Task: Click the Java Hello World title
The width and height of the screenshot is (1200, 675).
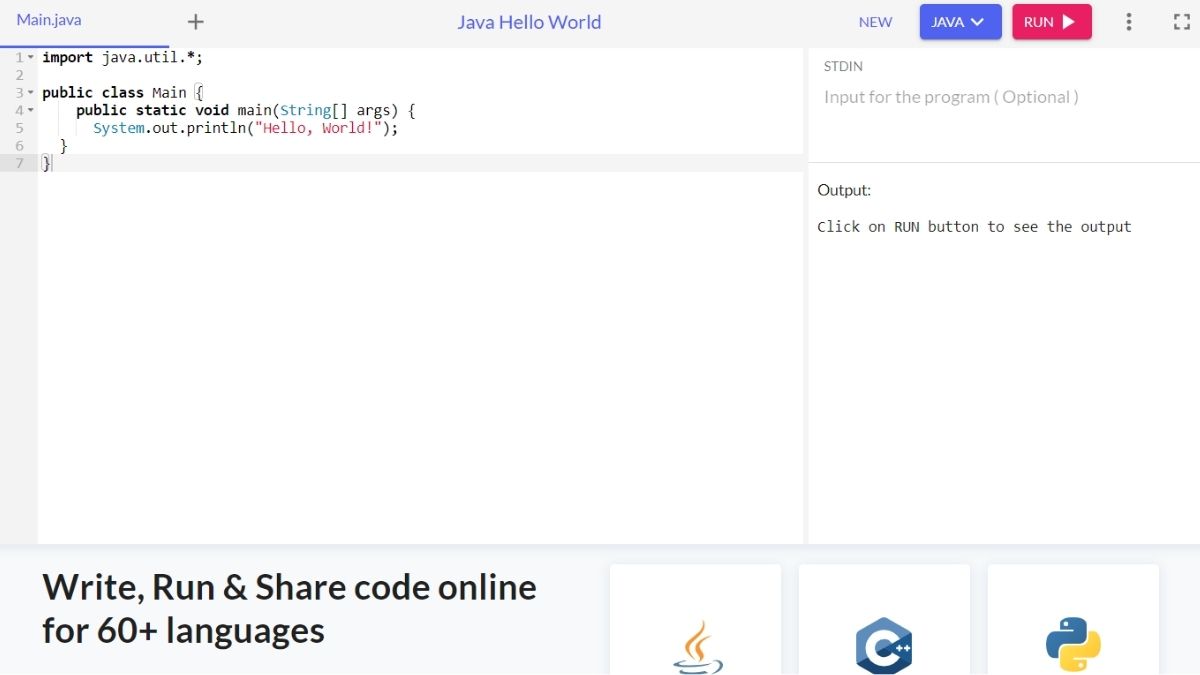Action: (x=529, y=22)
